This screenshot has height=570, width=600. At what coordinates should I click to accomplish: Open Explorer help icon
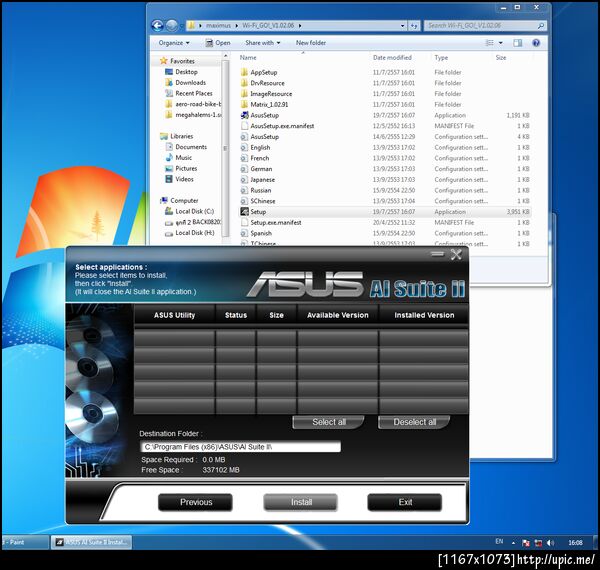point(536,43)
